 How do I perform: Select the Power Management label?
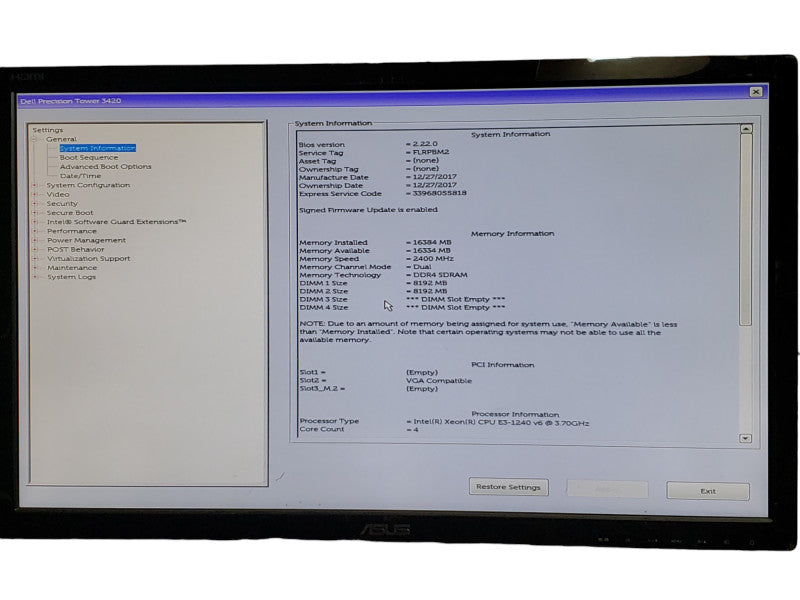(86, 240)
